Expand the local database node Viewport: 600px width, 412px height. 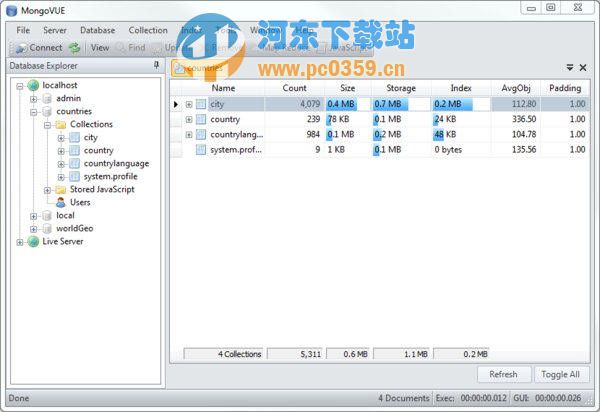34,216
